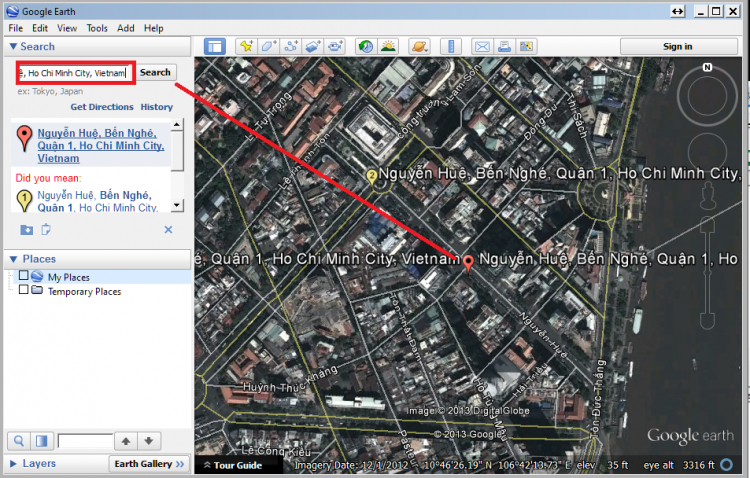Click the look-around compass ring

[707, 96]
